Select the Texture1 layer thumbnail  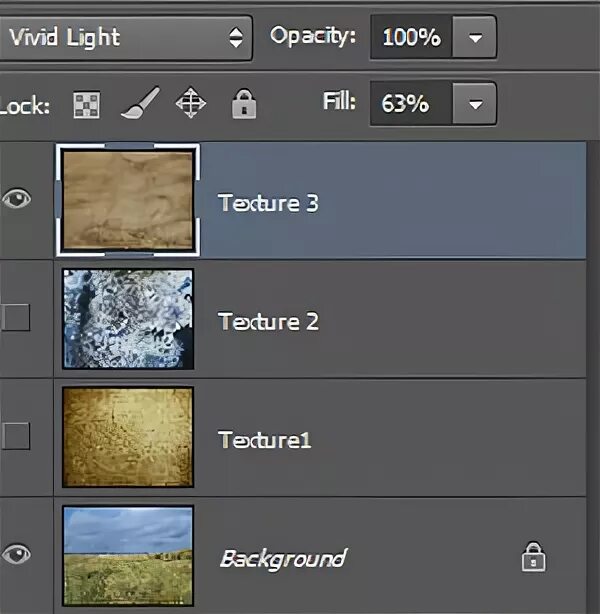click(x=127, y=437)
